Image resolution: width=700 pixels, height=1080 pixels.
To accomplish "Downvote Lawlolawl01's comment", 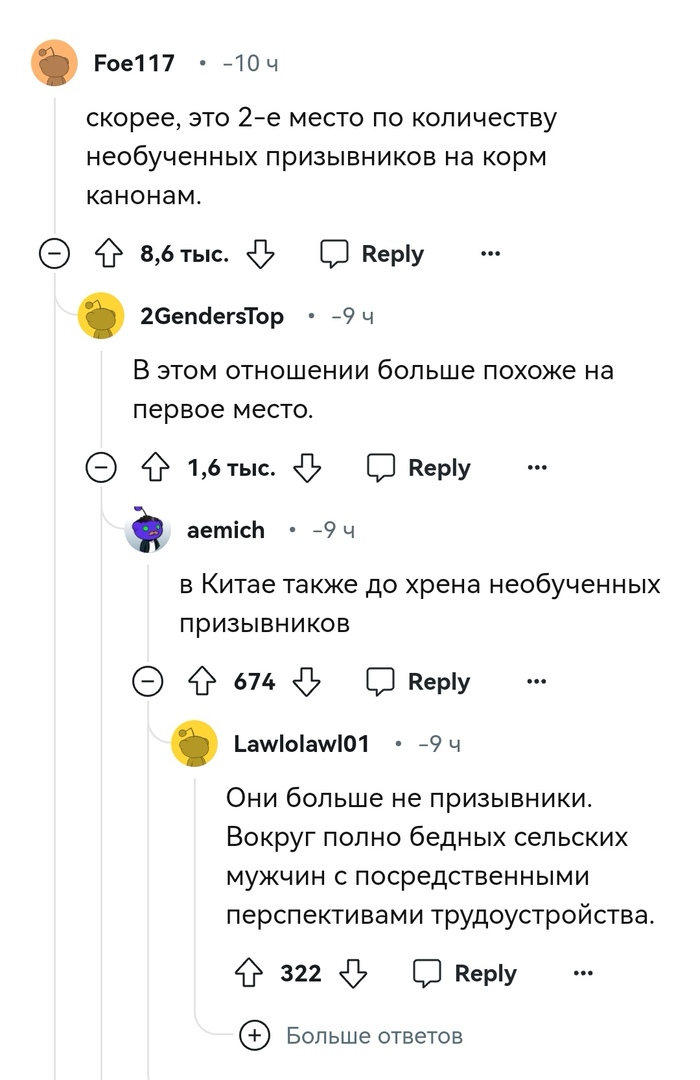I will [353, 973].
